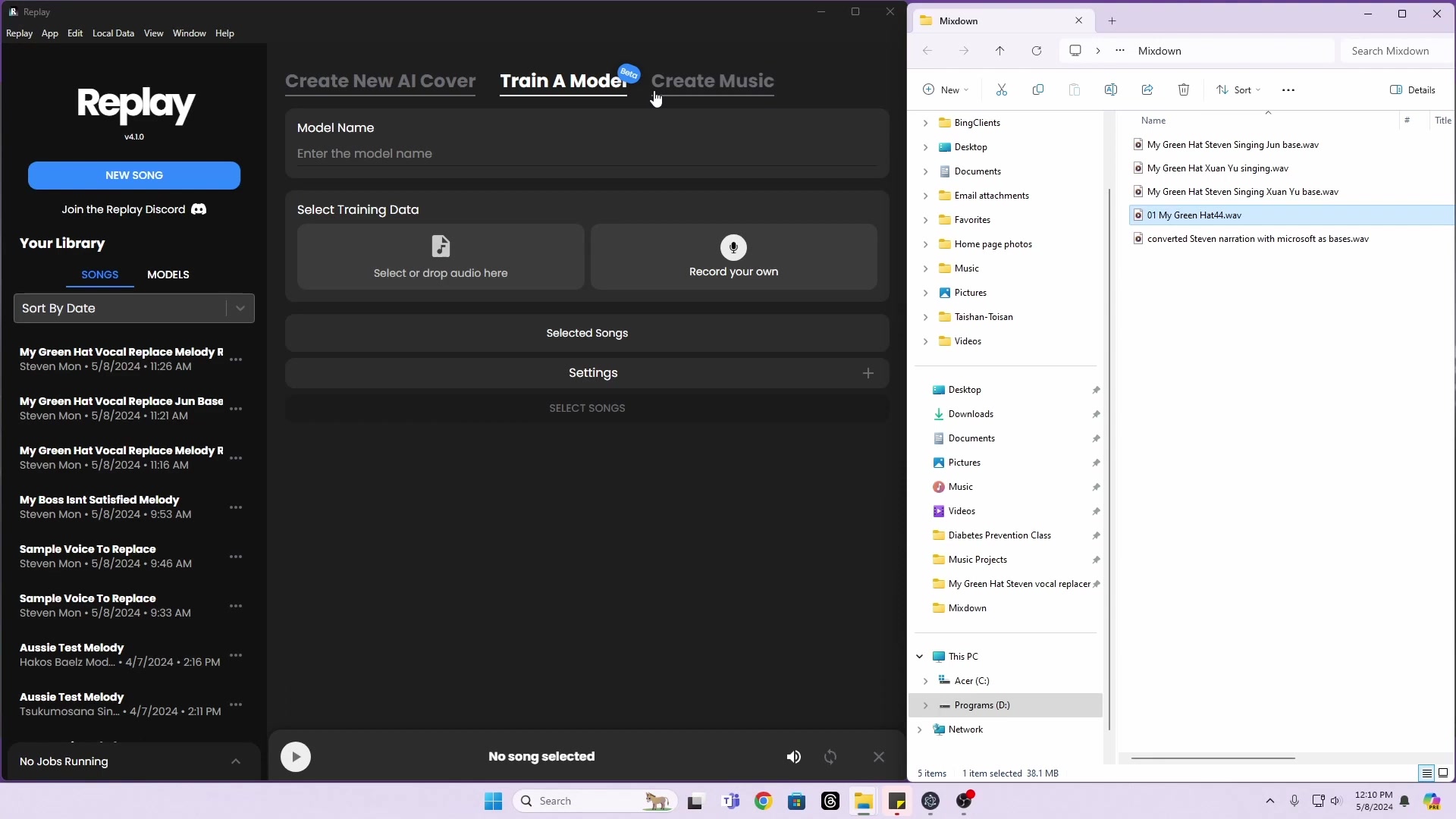1456x819 pixels.
Task: Collapse the No Jobs Running panel
Action: [236, 761]
